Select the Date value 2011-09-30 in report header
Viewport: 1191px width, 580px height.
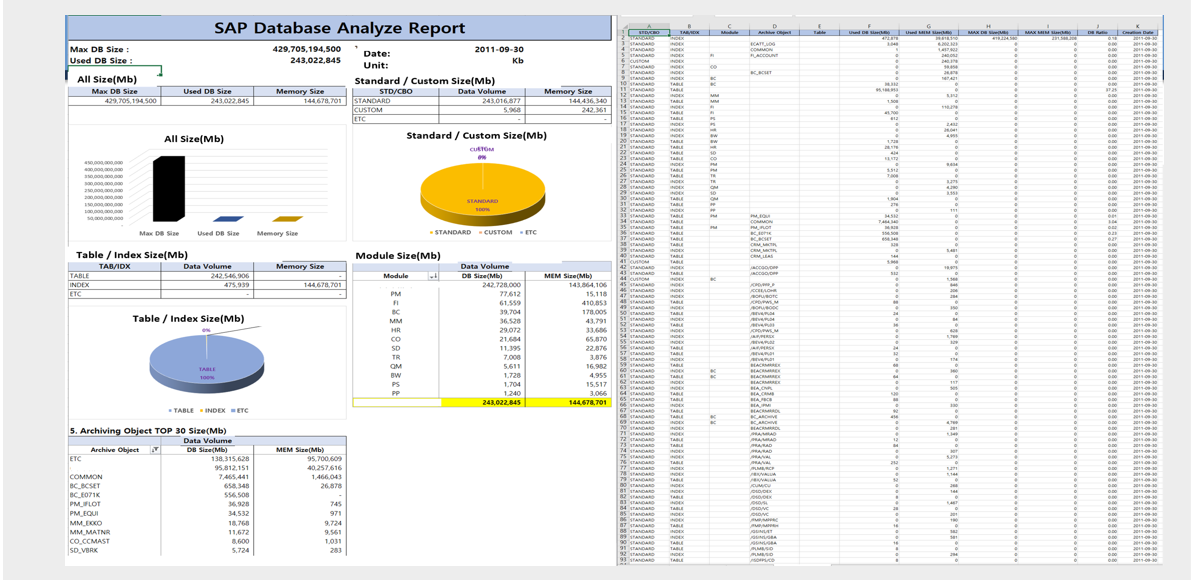tap(498, 49)
